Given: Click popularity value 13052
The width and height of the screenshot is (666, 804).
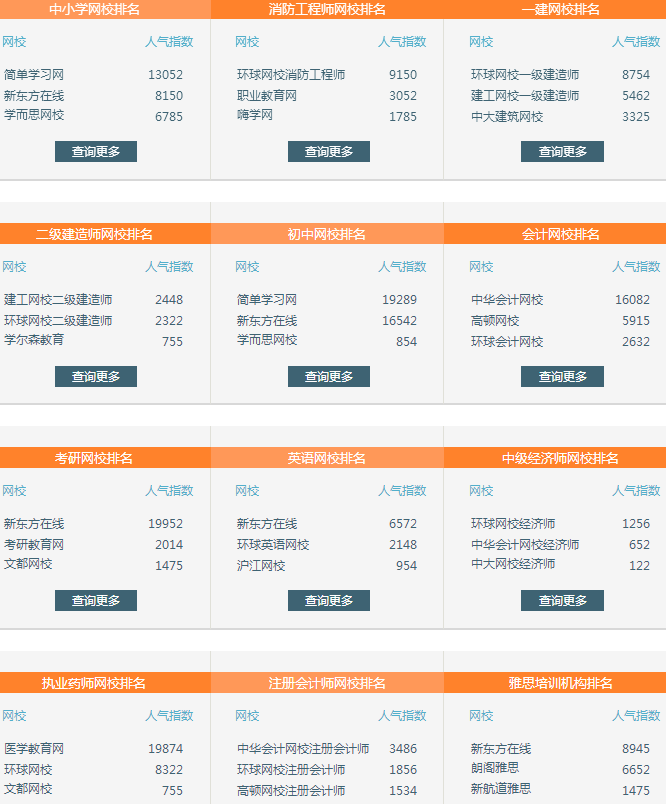Looking at the screenshot, I should tap(166, 75).
